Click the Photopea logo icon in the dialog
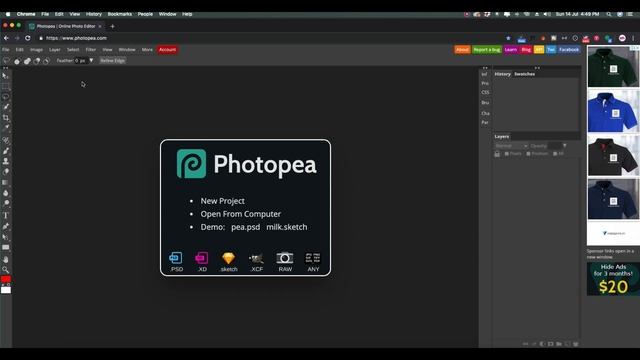This screenshot has height=360, width=640. 191,164
